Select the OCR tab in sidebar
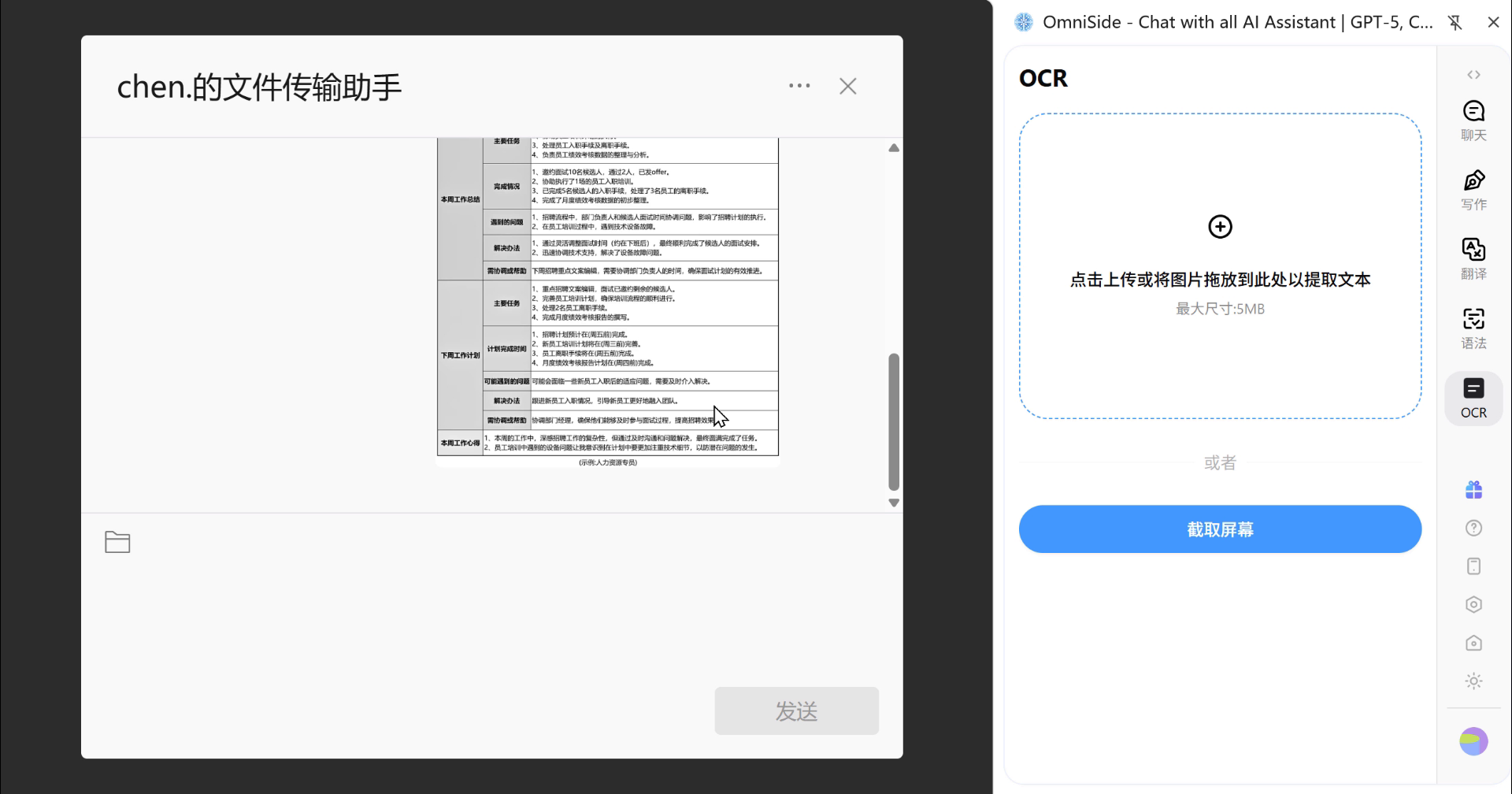1512x794 pixels. pos(1473,399)
